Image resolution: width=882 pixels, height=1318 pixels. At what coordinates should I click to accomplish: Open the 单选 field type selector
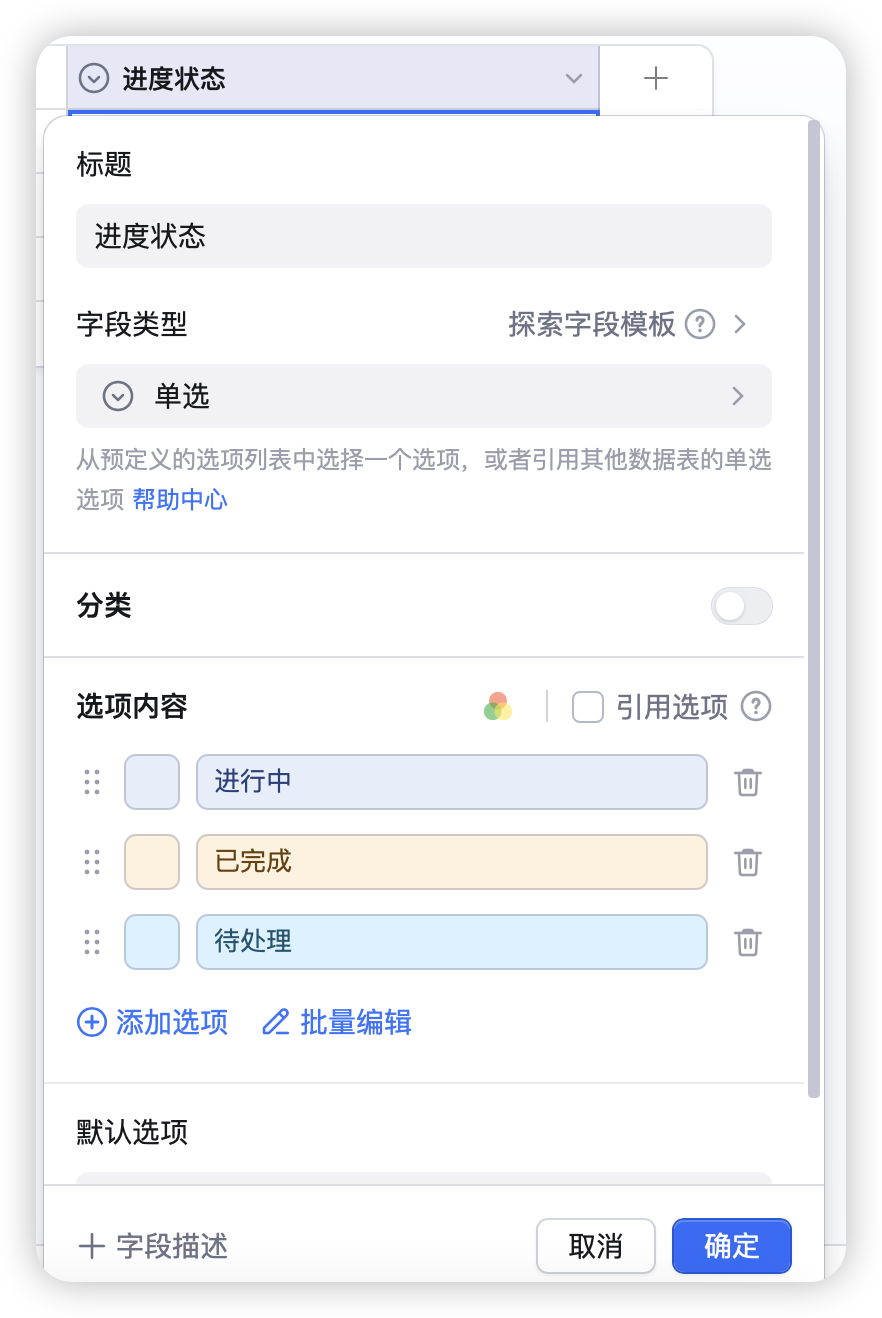pyautogui.click(x=424, y=396)
